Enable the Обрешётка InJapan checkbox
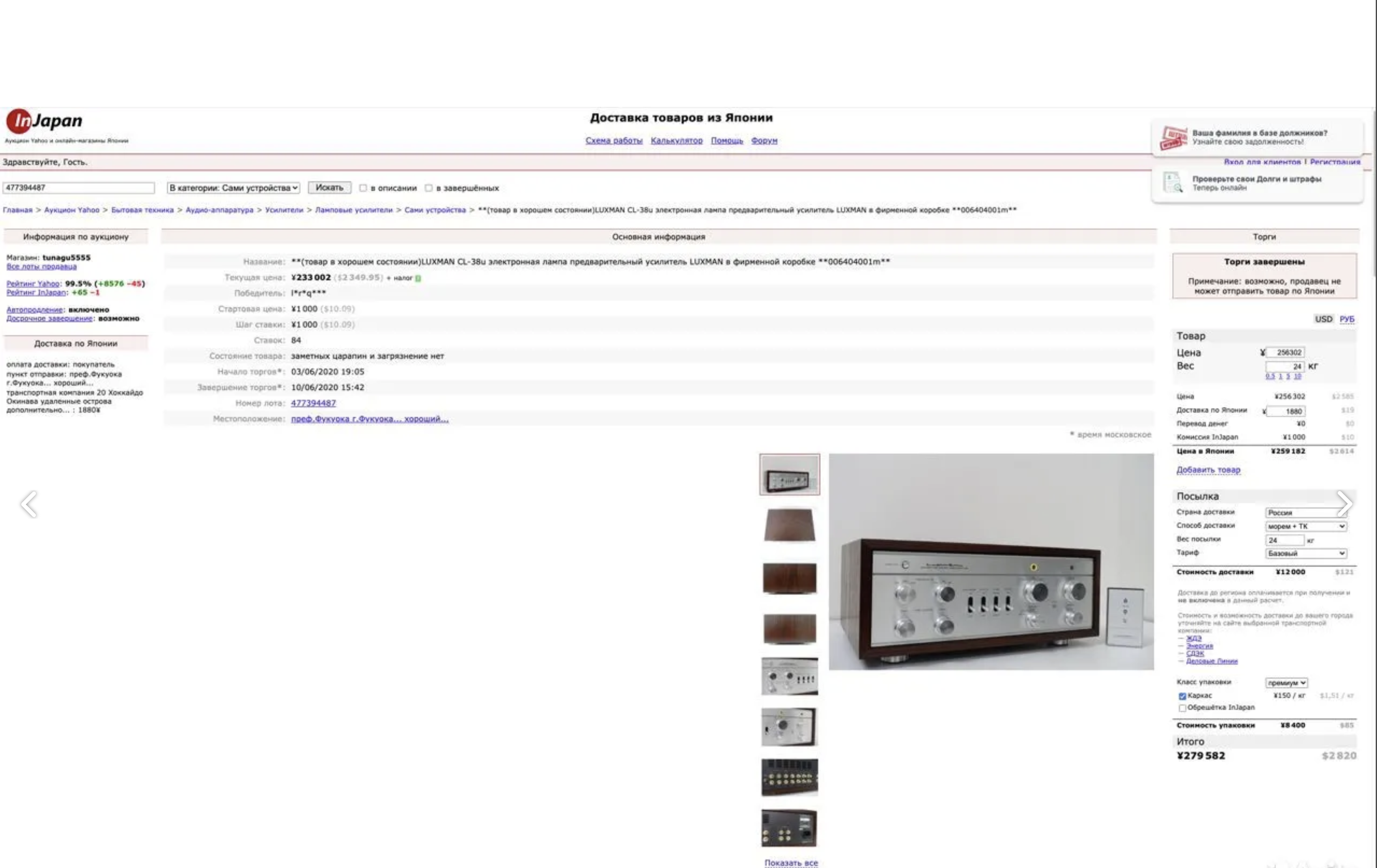 point(1182,708)
